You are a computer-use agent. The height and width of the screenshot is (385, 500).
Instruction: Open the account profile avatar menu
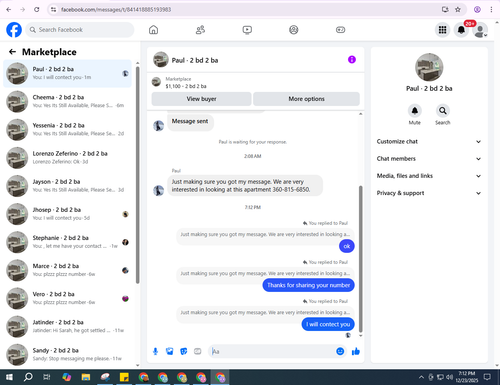click(480, 30)
